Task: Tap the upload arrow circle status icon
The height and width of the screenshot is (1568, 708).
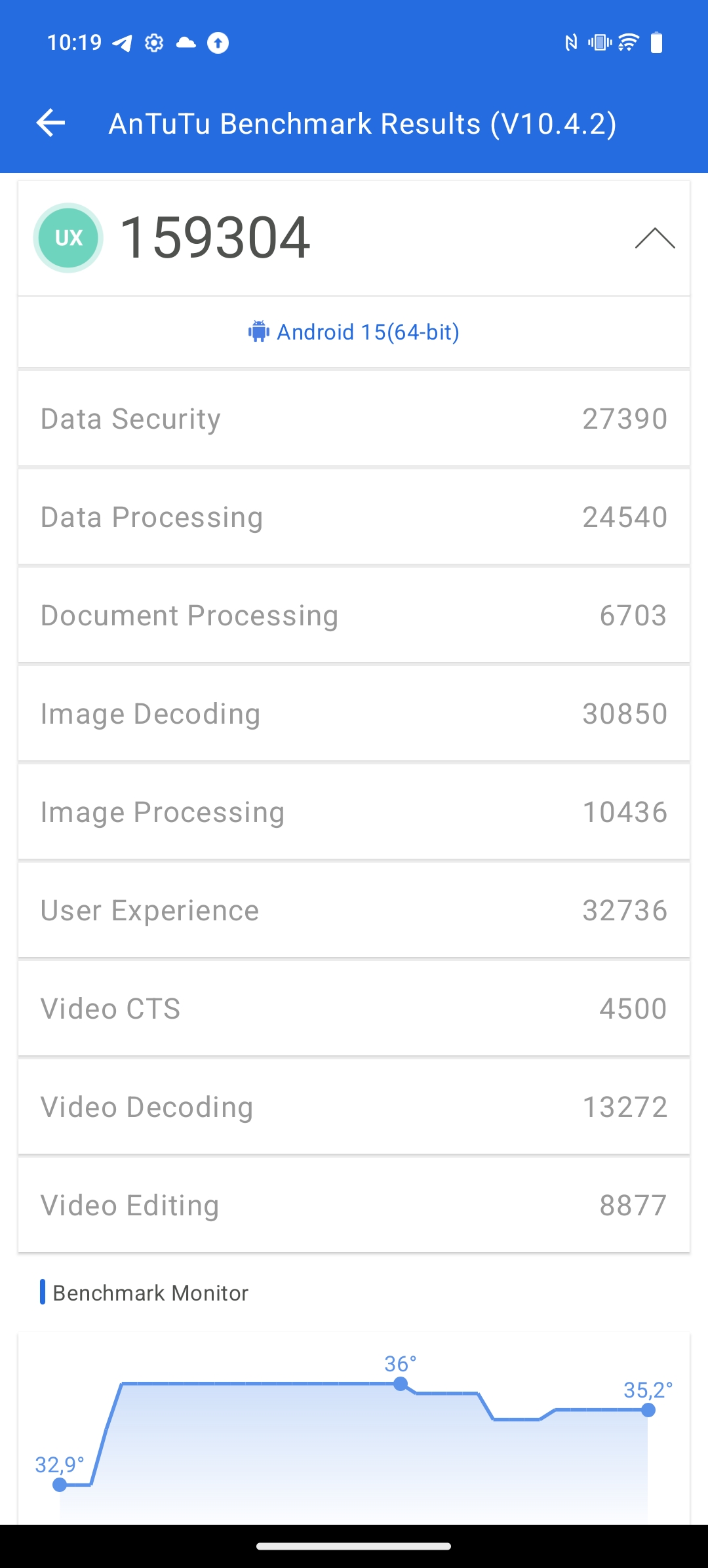Action: click(218, 43)
